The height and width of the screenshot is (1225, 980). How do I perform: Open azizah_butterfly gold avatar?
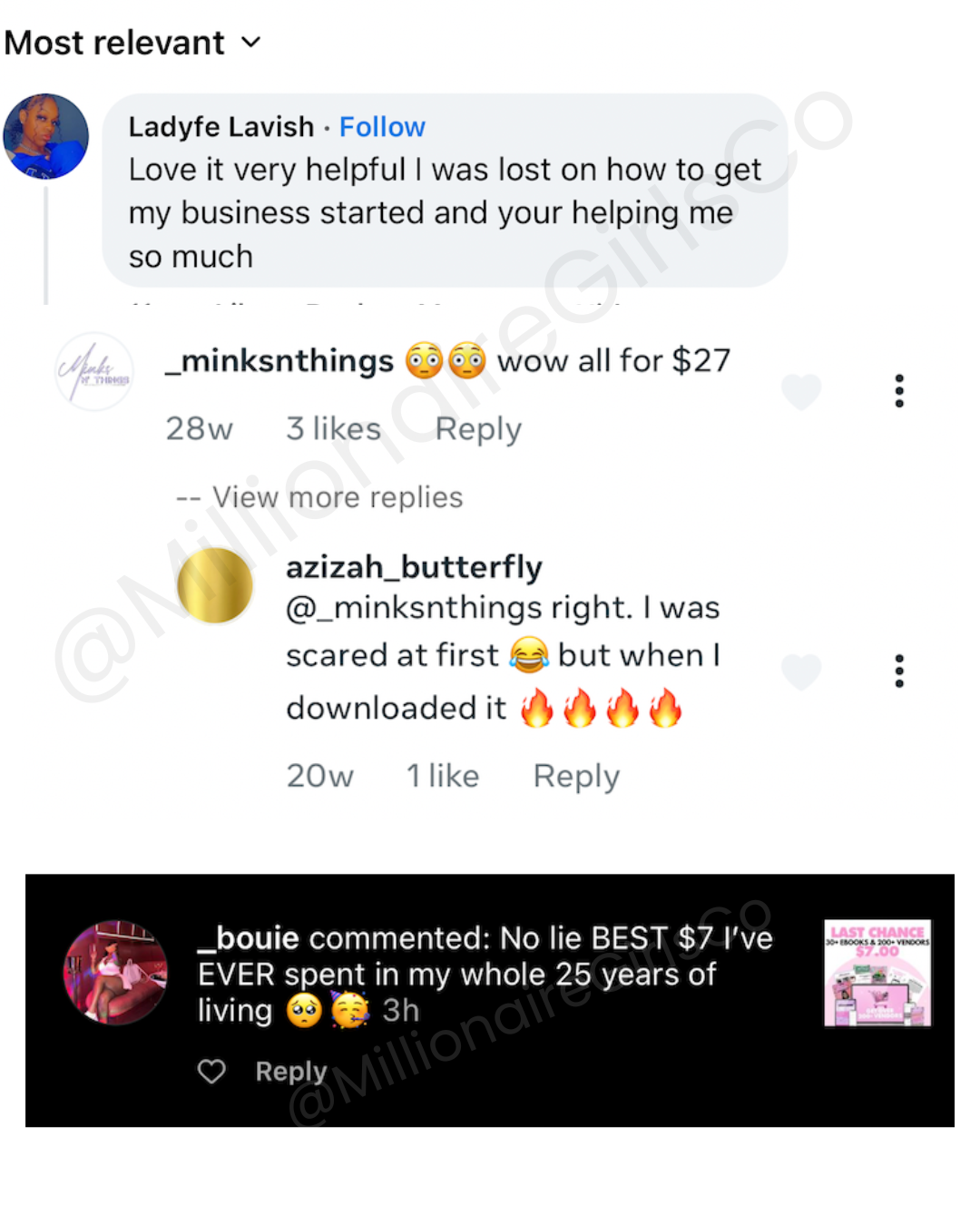pos(215,585)
